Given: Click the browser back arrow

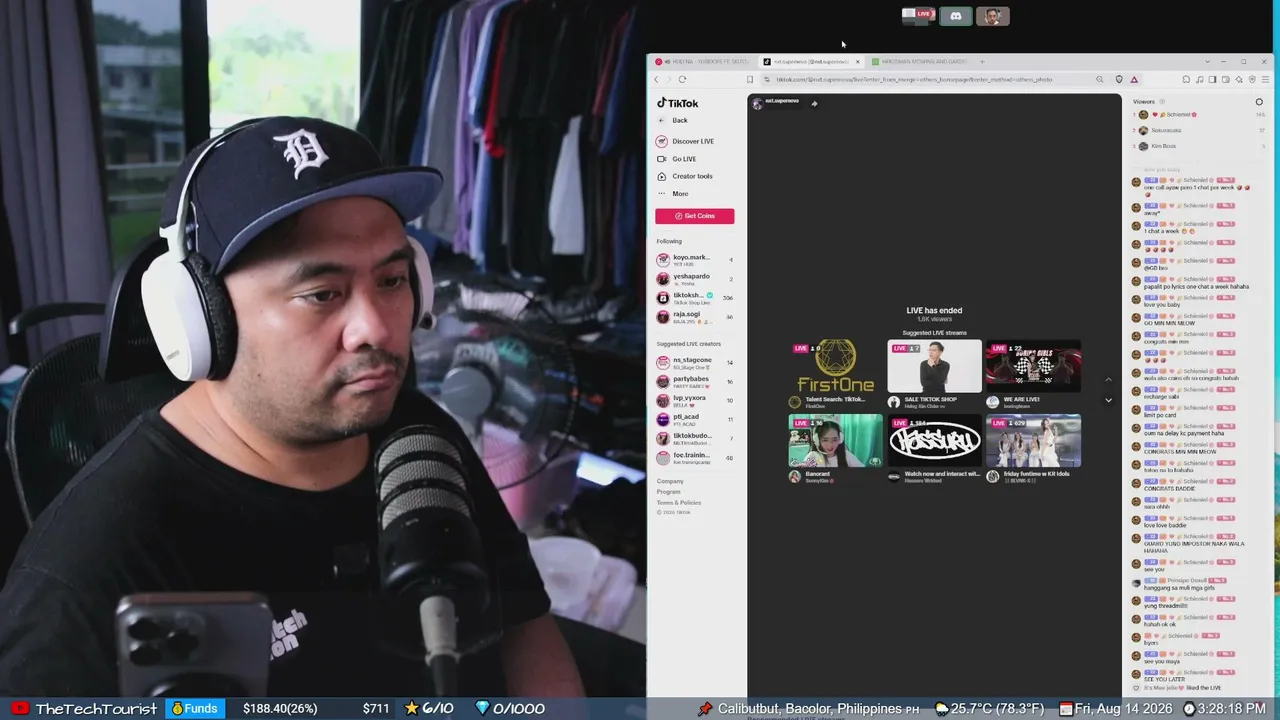Looking at the screenshot, I should coord(657,79).
